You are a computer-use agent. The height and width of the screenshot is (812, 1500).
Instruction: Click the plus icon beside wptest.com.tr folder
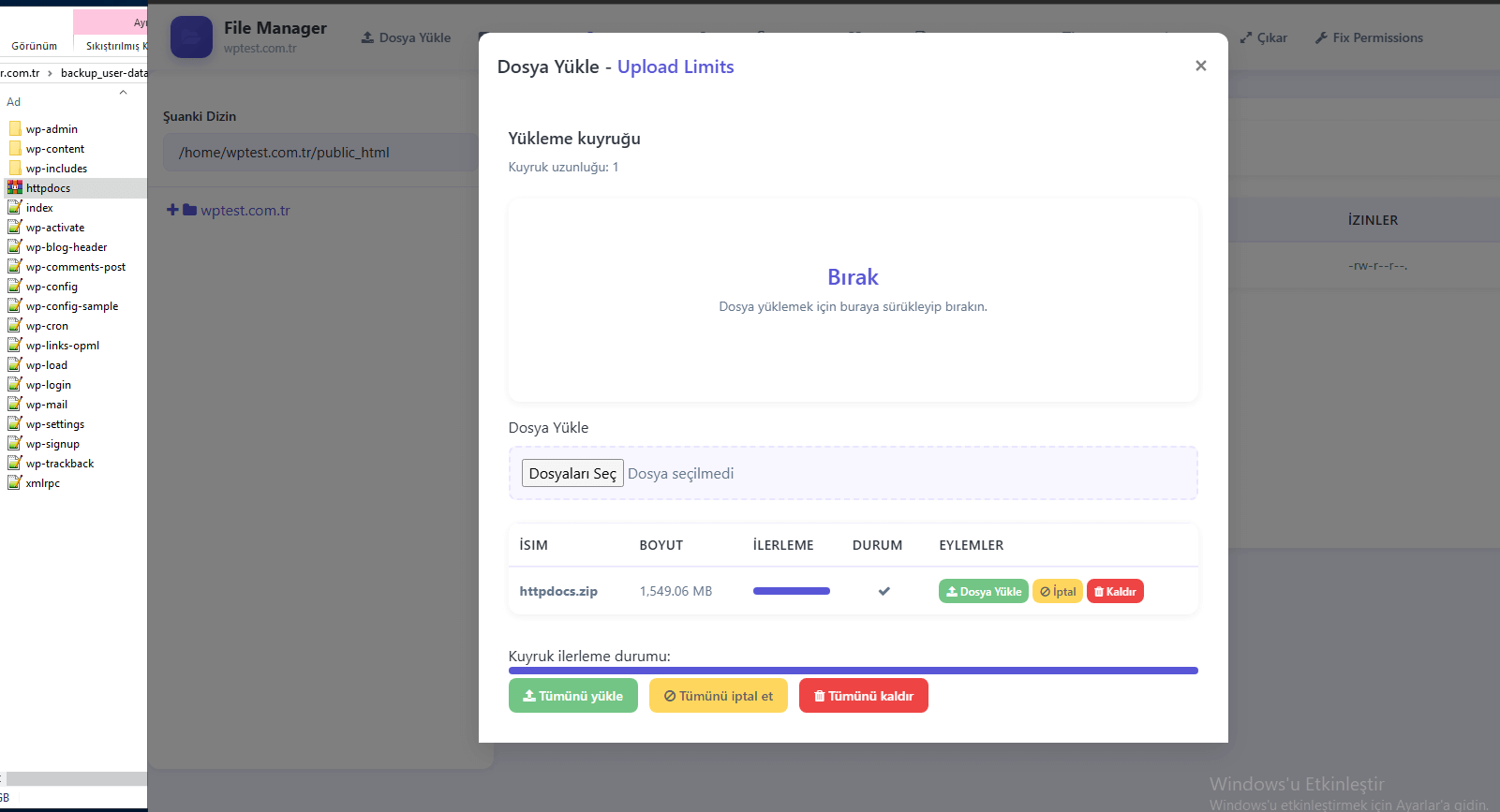[172, 210]
